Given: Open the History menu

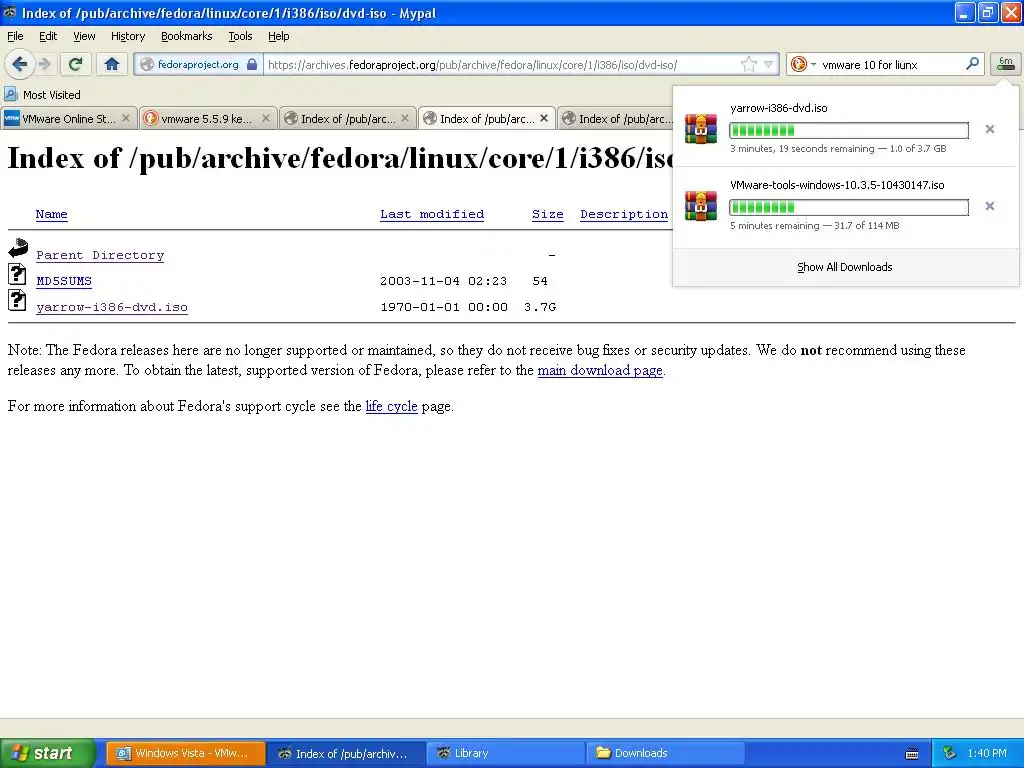Looking at the screenshot, I should [x=128, y=36].
